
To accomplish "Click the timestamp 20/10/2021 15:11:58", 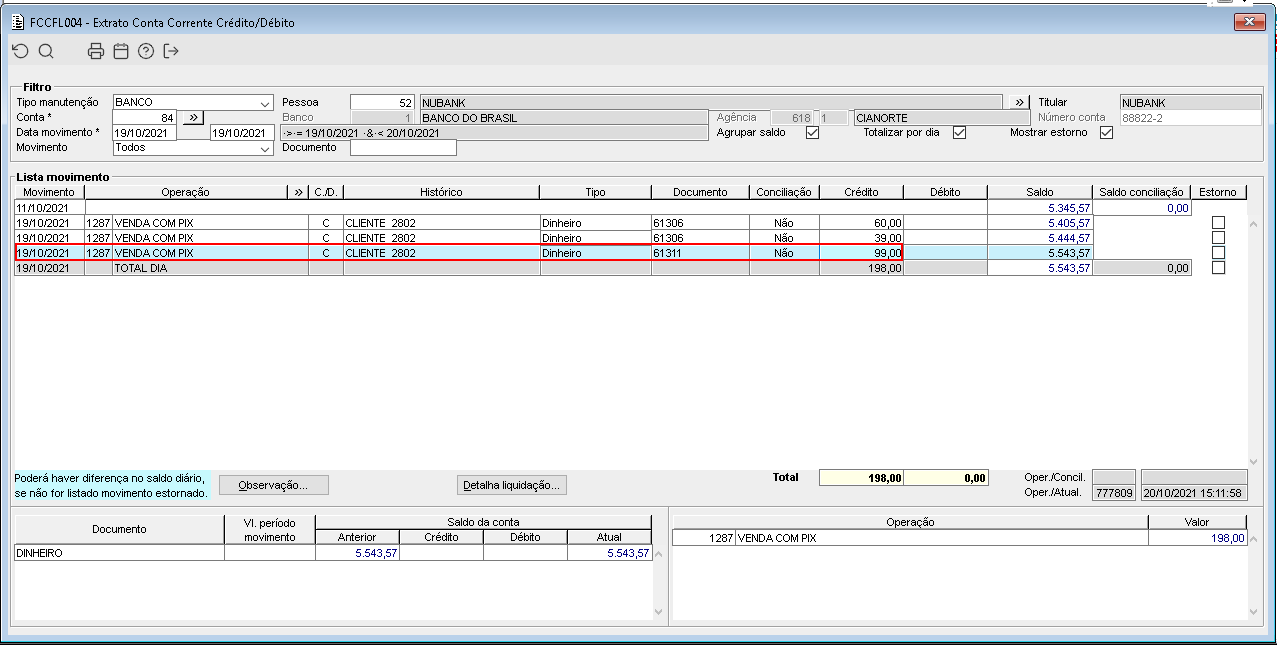I will 1194,493.
